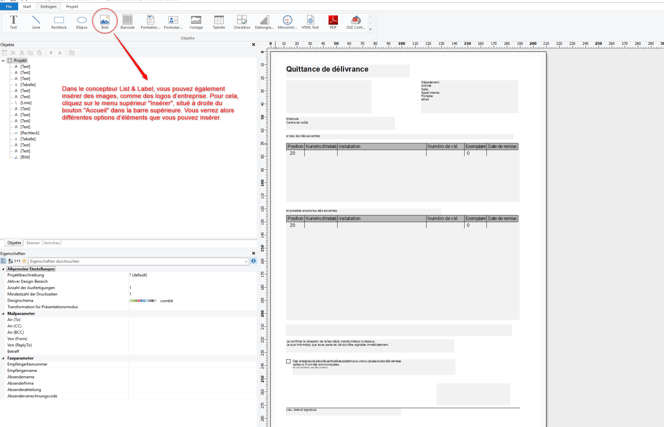Screen dimensions: 664x427
Task: Select the Text object tool
Action: pos(13,22)
